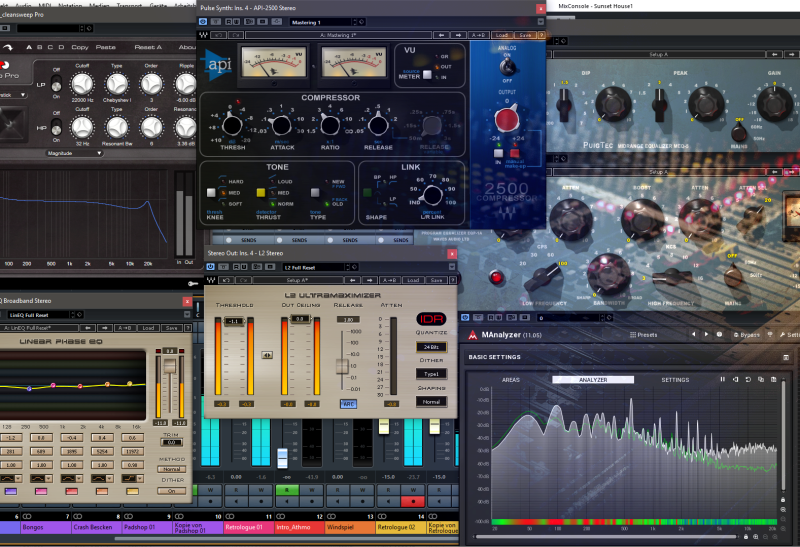
Task: Enable the ARC auto release control
Action: pos(348,404)
